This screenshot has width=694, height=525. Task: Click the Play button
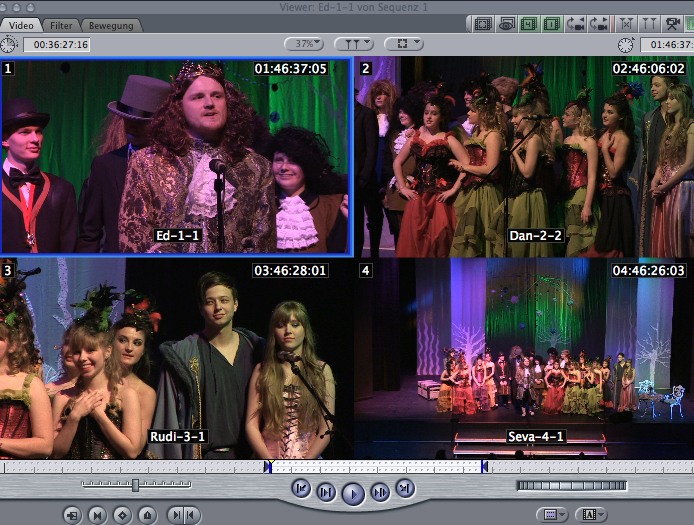[x=353, y=494]
